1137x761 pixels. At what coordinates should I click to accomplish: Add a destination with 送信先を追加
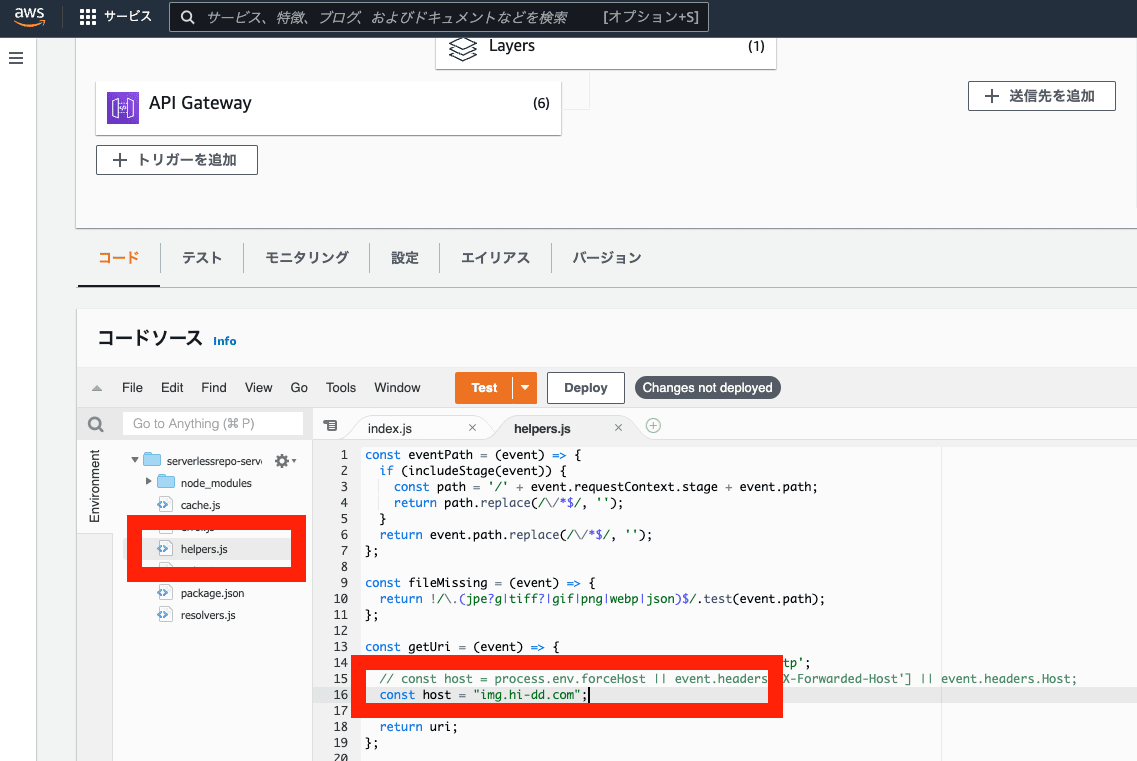(x=1041, y=96)
